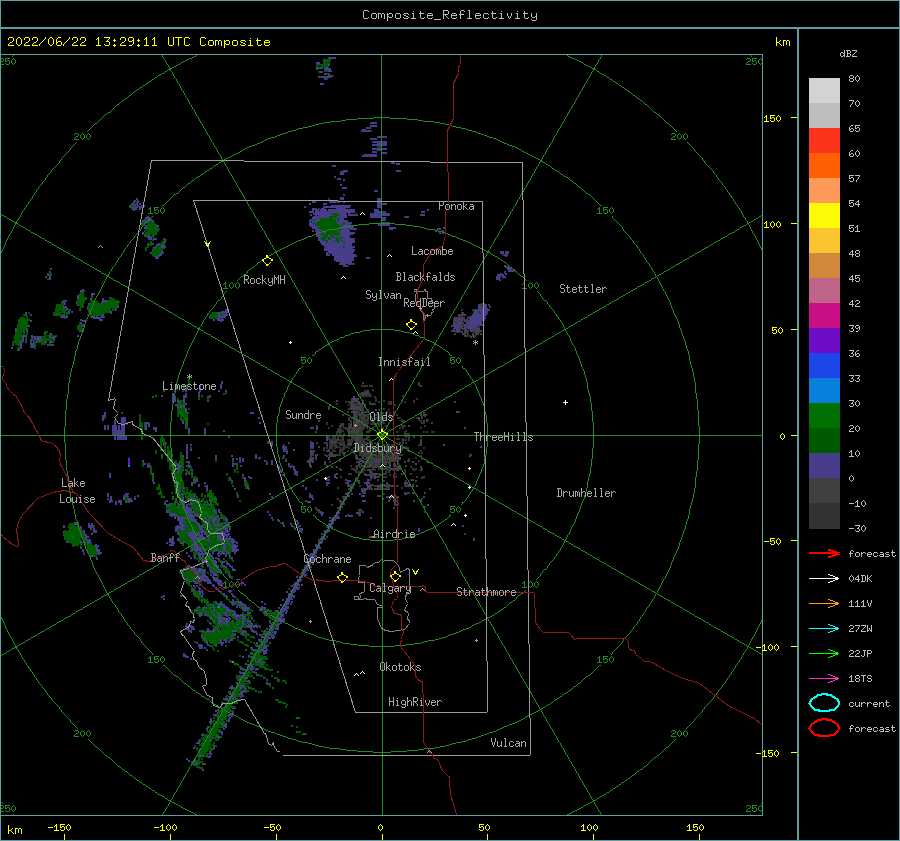Image resolution: width=900 pixels, height=841 pixels.
Task: Click the red forecast ellipse in legend
Action: click(824, 728)
